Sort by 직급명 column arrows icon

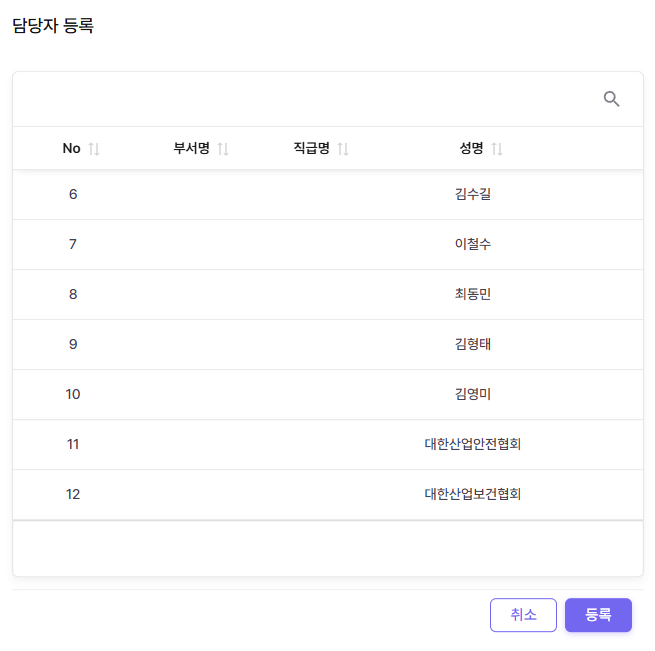tap(343, 149)
